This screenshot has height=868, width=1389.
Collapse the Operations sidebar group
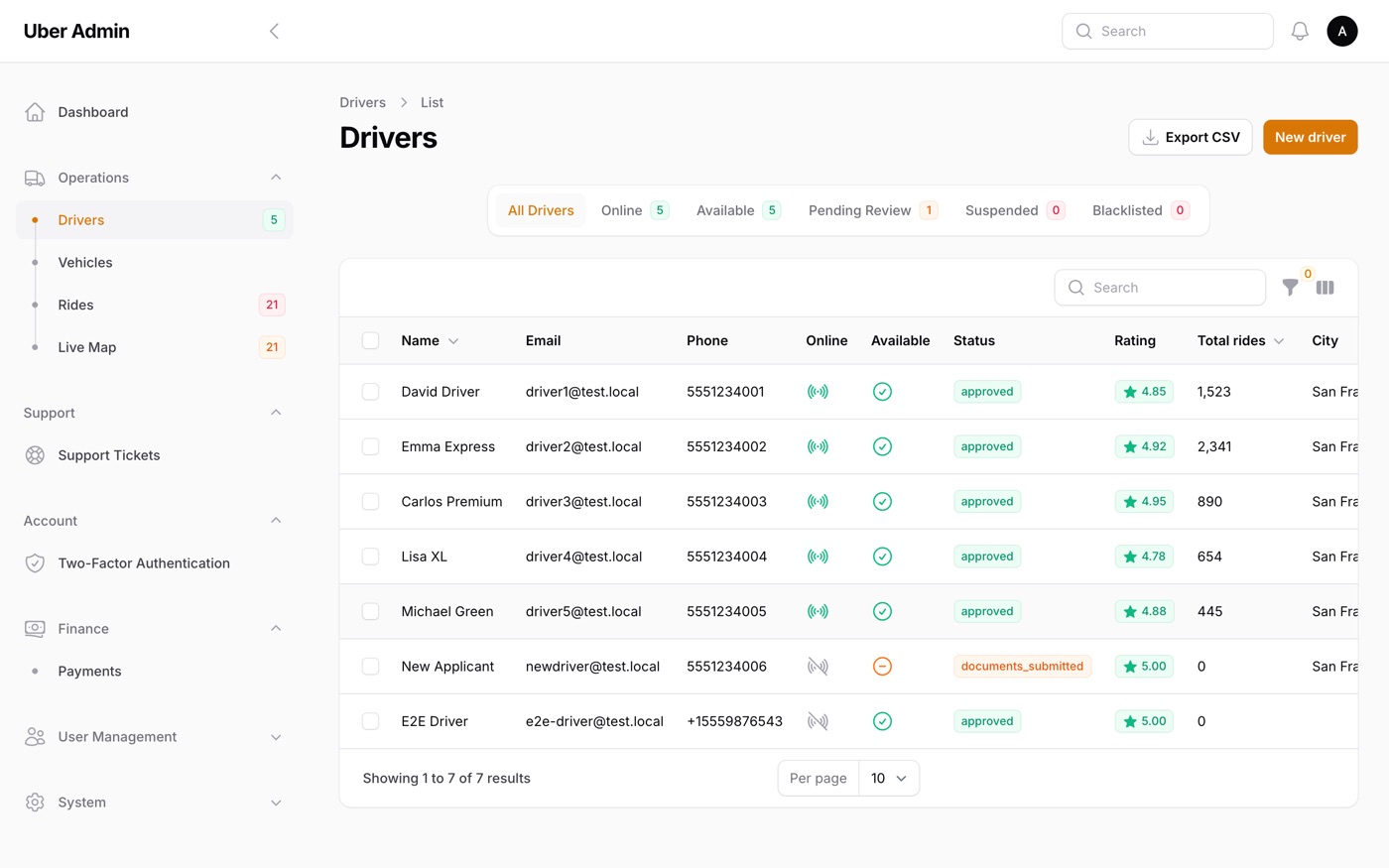tap(276, 178)
